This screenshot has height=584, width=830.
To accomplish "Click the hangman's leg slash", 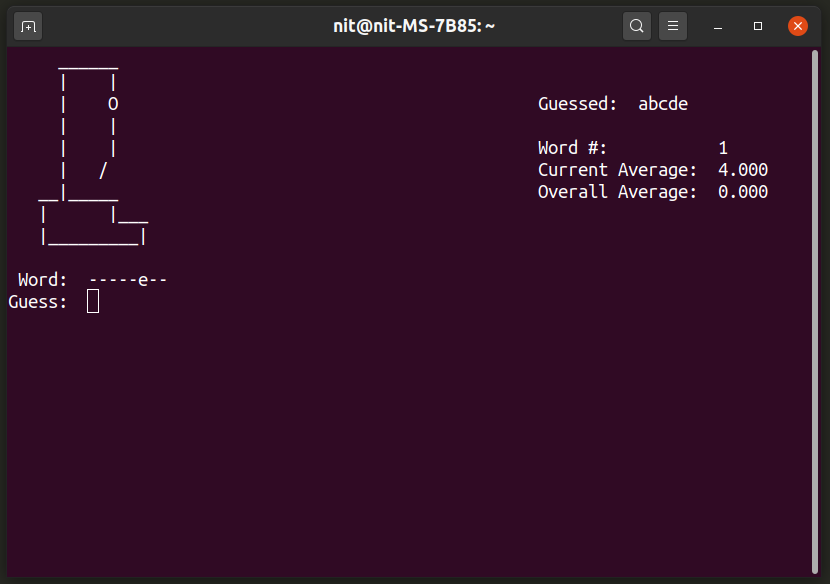I will click(x=103, y=171).
